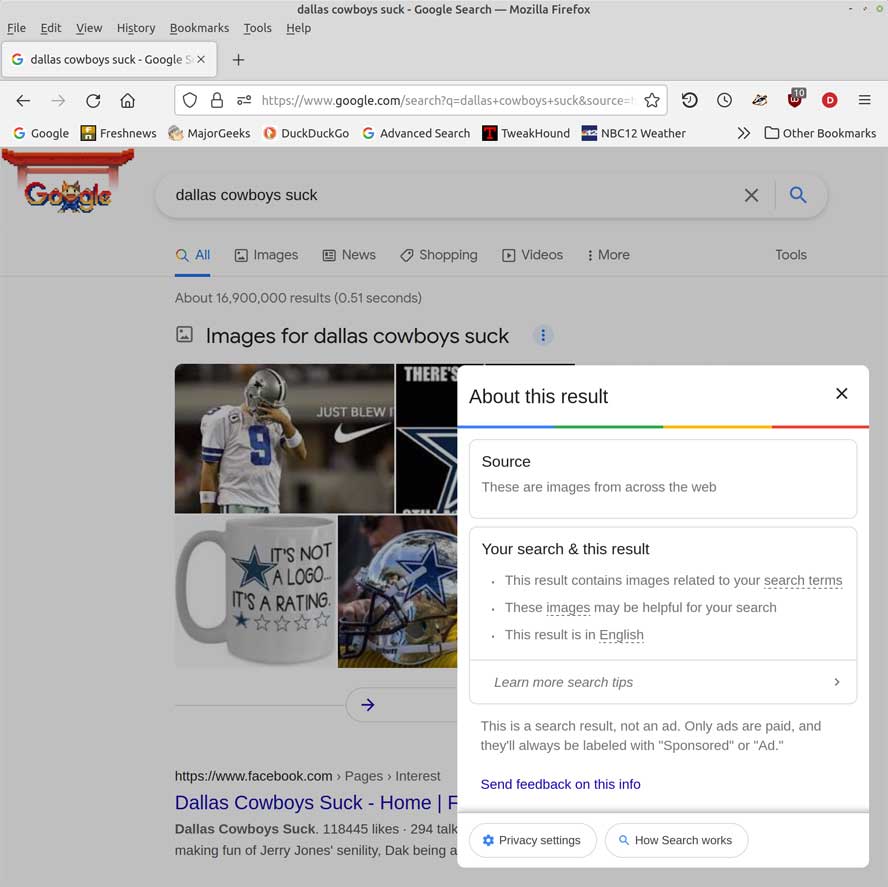
Task: Open the NBC12 Weather bookmark
Action: click(x=633, y=133)
